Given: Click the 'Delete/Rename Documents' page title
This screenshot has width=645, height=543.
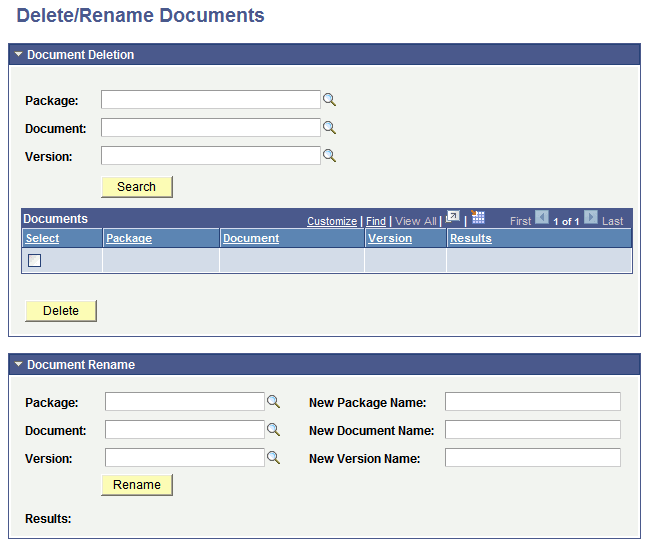Looking at the screenshot, I should click(140, 16).
